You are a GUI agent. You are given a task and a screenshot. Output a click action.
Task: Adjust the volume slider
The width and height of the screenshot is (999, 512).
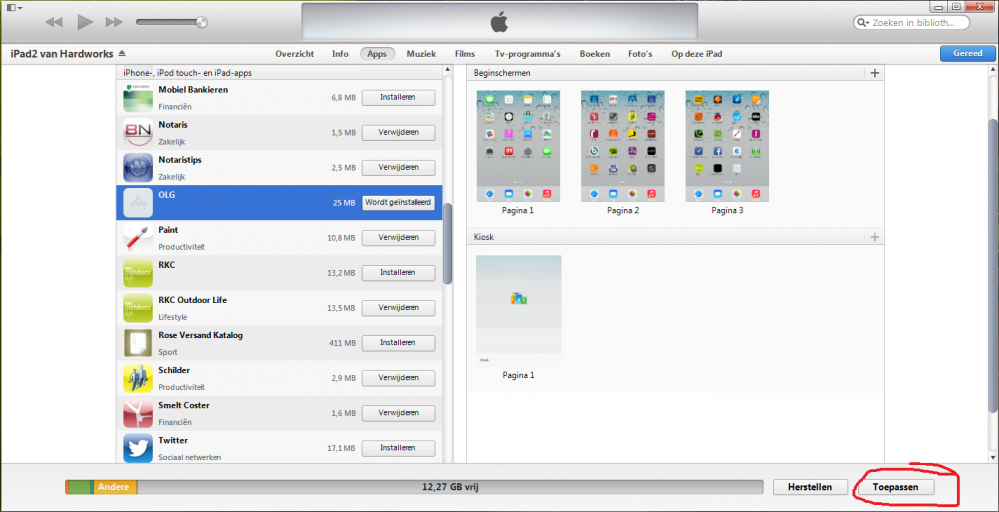pyautogui.click(x=172, y=22)
